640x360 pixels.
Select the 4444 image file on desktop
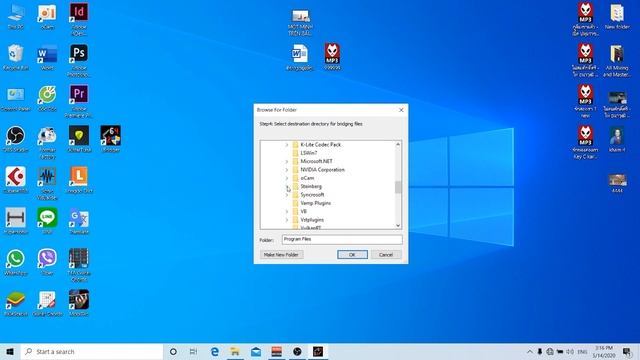pyautogui.click(x=617, y=182)
